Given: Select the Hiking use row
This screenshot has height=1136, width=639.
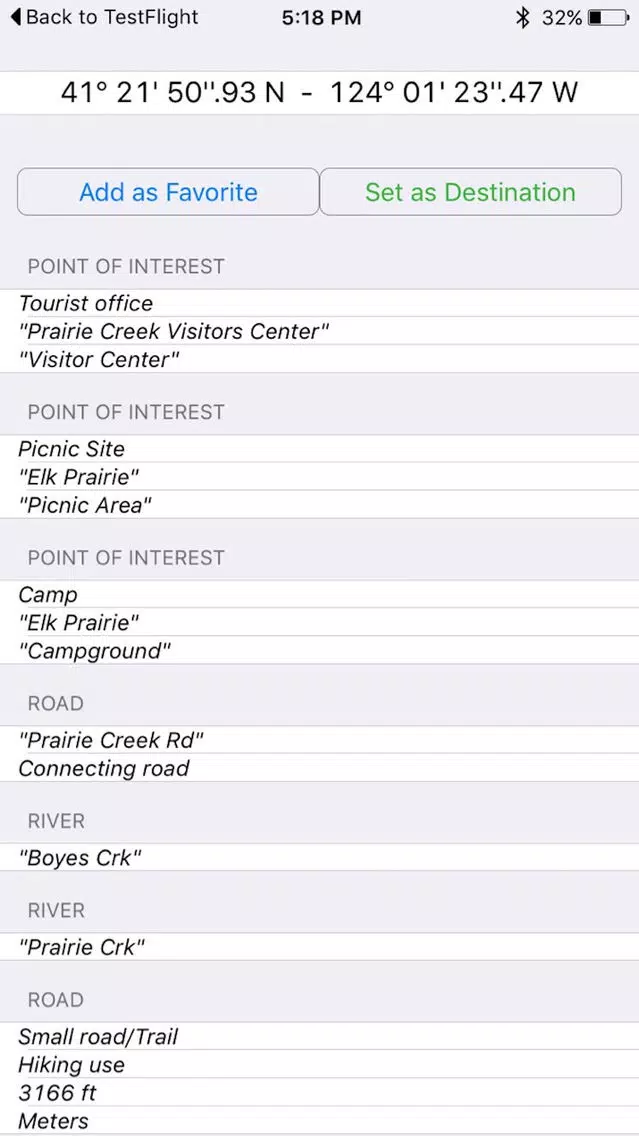Looking at the screenshot, I should click(320, 1064).
